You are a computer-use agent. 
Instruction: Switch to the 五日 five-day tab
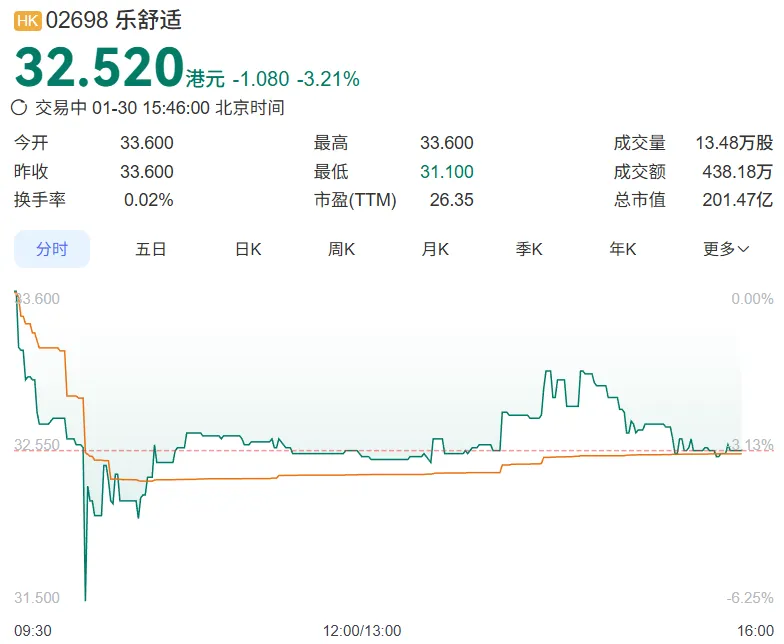click(150, 249)
